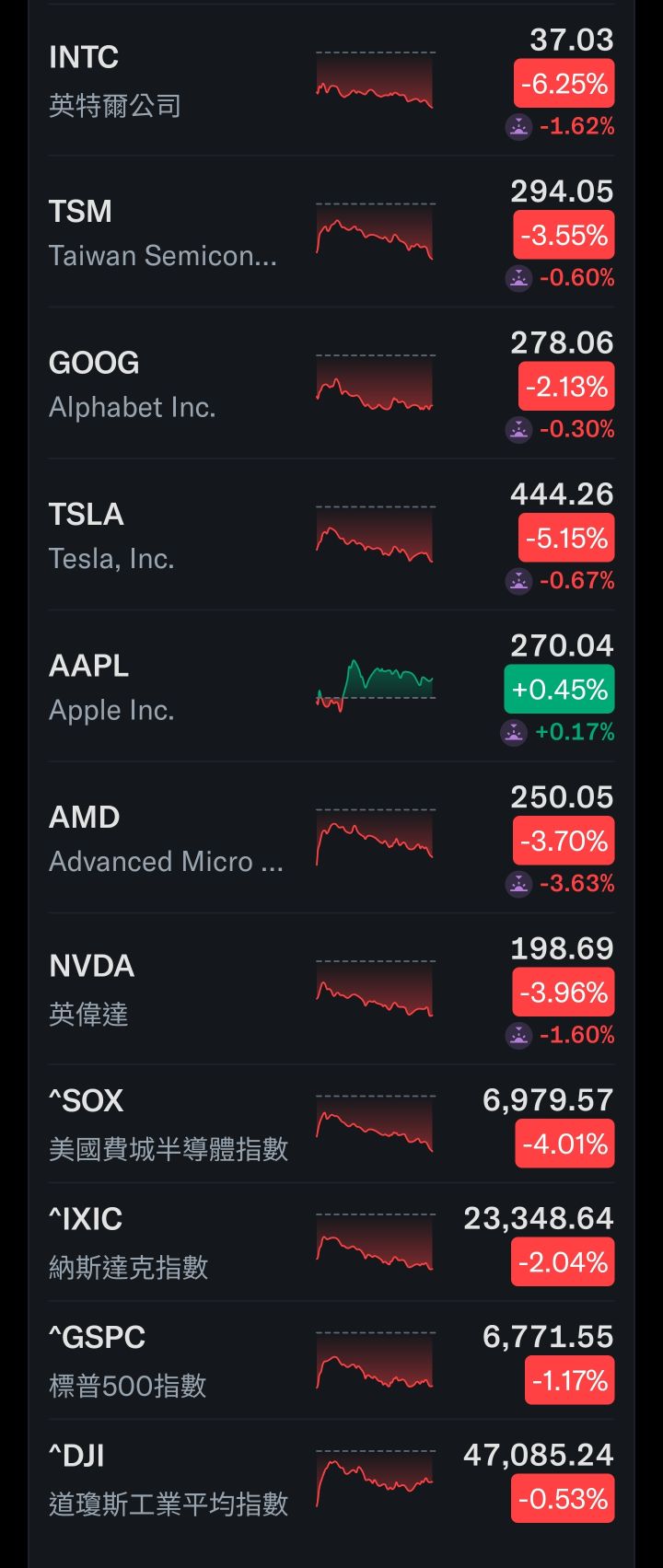Click the after-hours icon for AAPL +0.17%
This screenshot has height=1568, width=663.
[513, 732]
